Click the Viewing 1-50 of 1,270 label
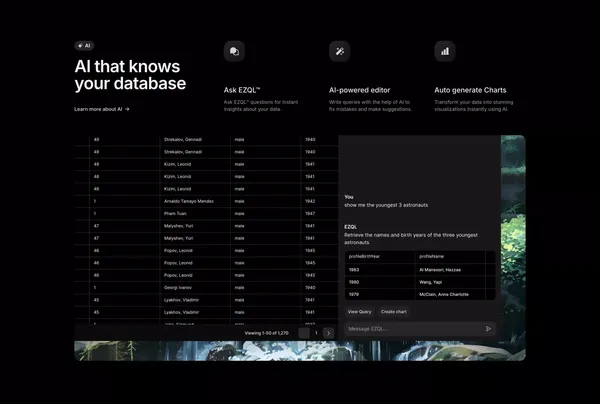This screenshot has height=404, width=600. tap(267, 333)
